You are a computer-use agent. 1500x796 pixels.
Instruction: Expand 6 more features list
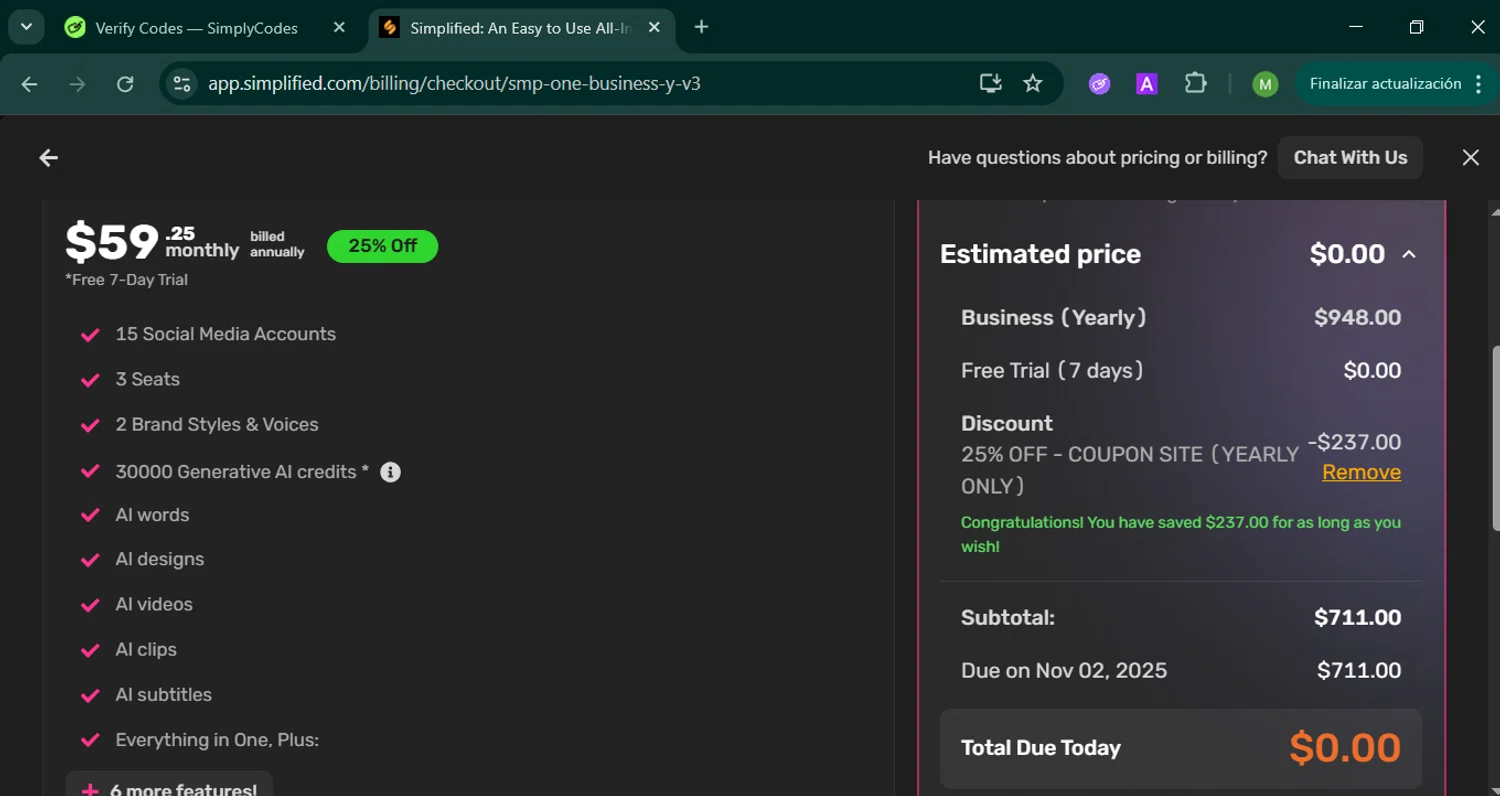click(x=169, y=788)
